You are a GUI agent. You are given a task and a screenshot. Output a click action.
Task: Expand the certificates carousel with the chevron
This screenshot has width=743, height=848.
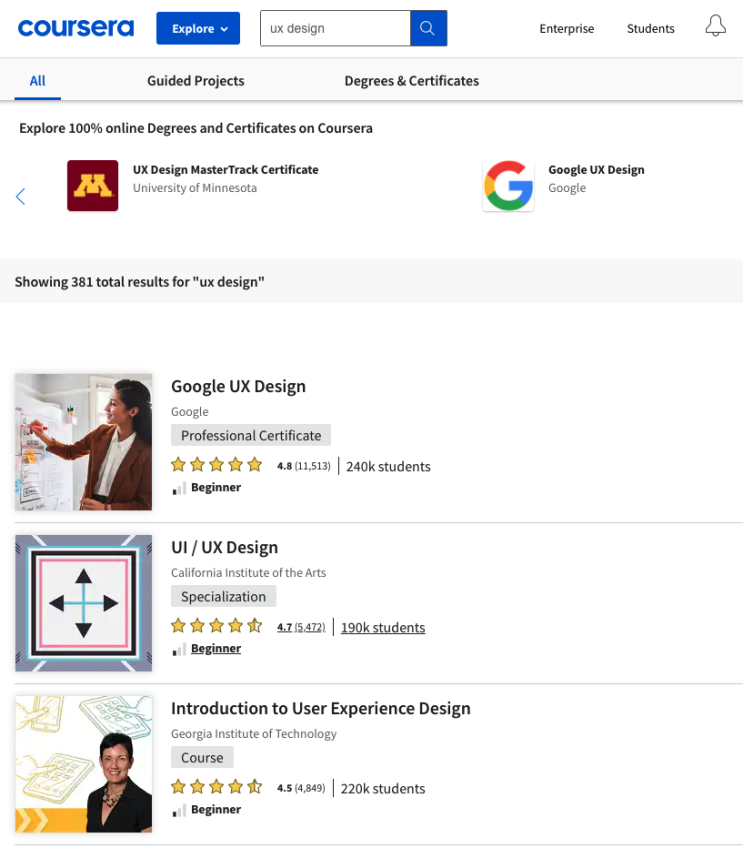(20, 196)
